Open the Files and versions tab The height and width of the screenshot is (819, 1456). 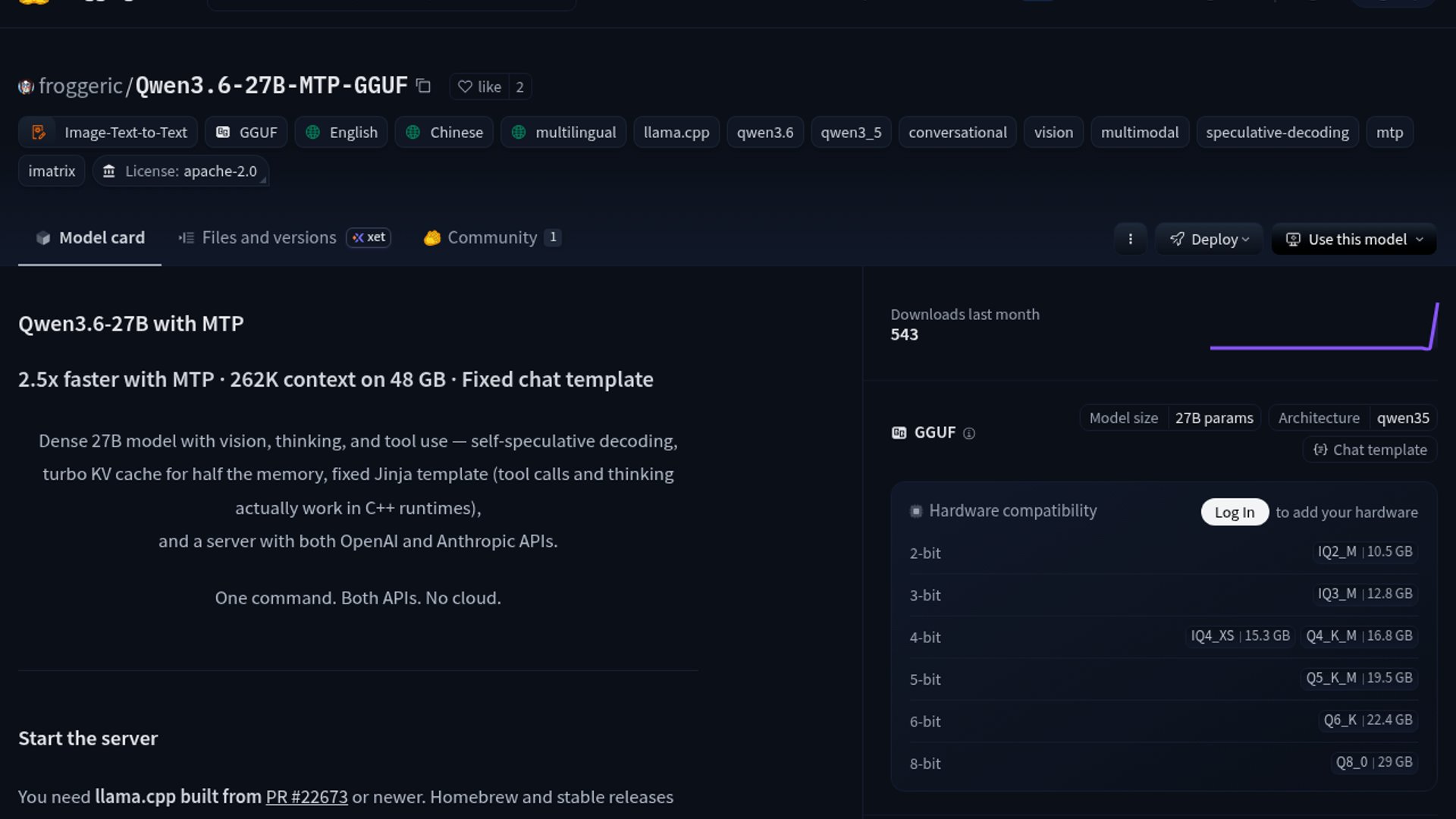pos(284,237)
